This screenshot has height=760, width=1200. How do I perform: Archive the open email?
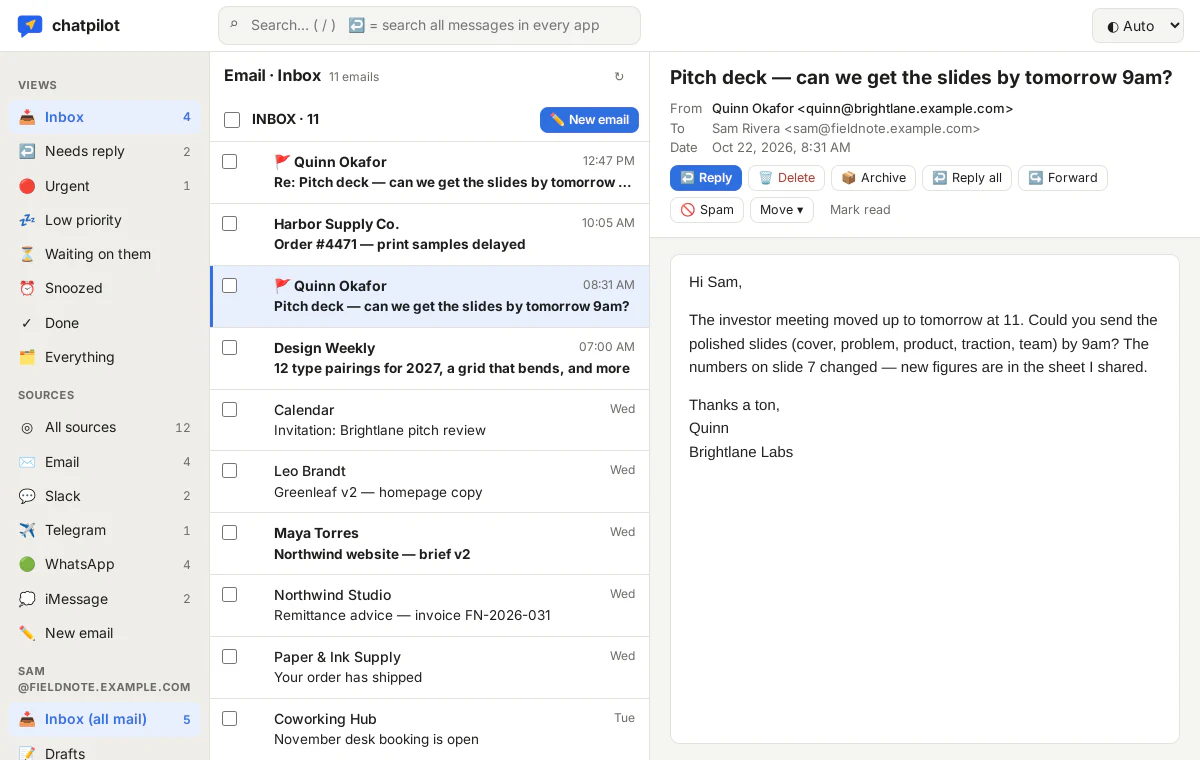[x=873, y=178]
